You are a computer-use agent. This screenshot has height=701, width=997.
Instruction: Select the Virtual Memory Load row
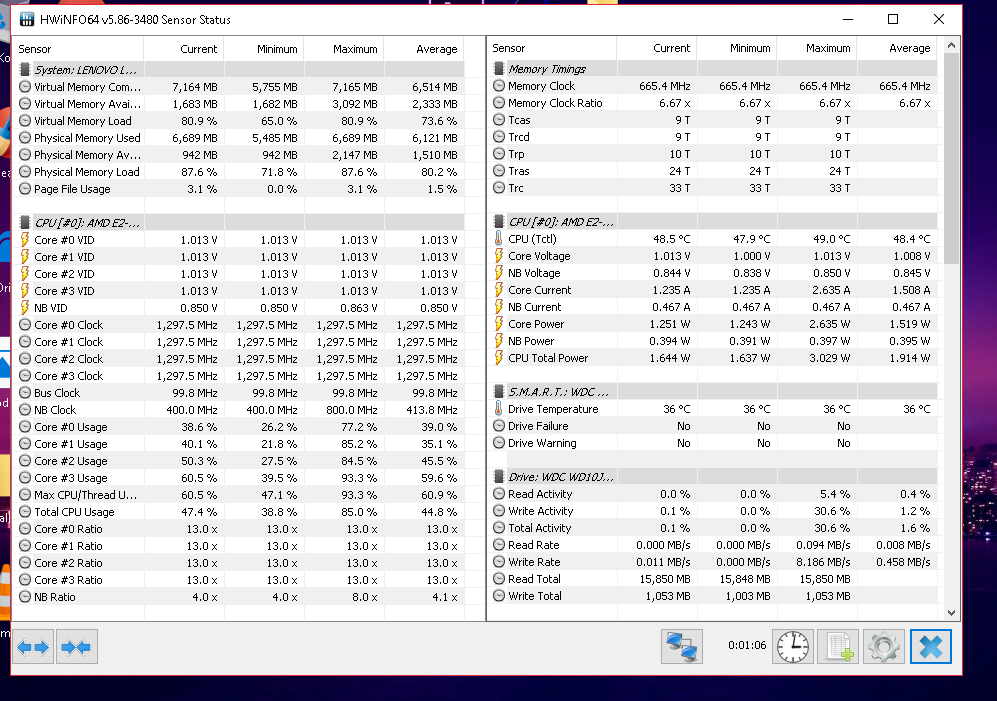(x=238, y=121)
